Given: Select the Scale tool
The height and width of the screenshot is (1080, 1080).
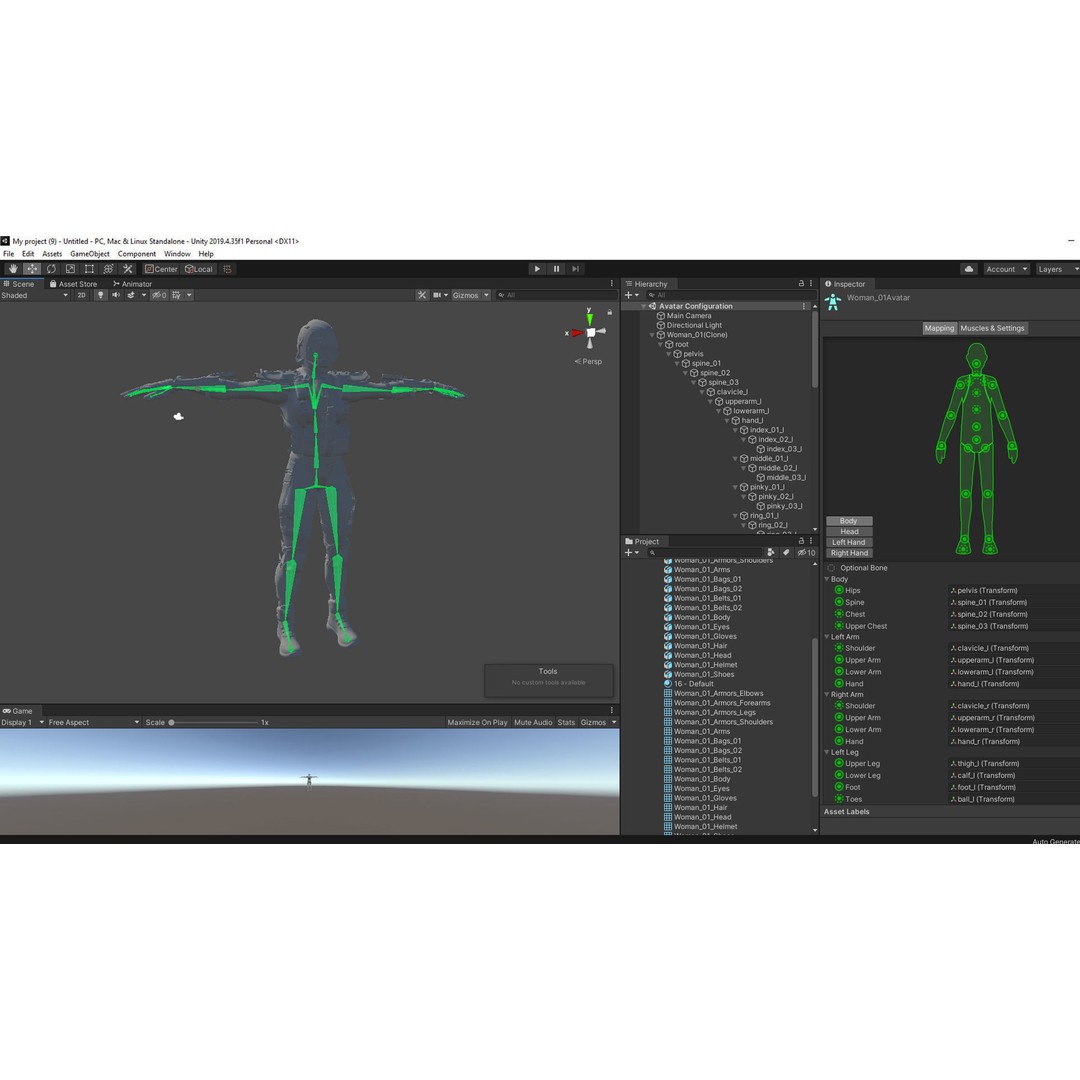Looking at the screenshot, I should (x=70, y=269).
